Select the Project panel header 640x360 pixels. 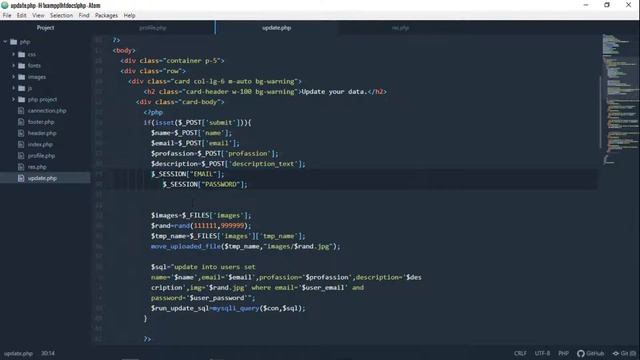coord(45,28)
